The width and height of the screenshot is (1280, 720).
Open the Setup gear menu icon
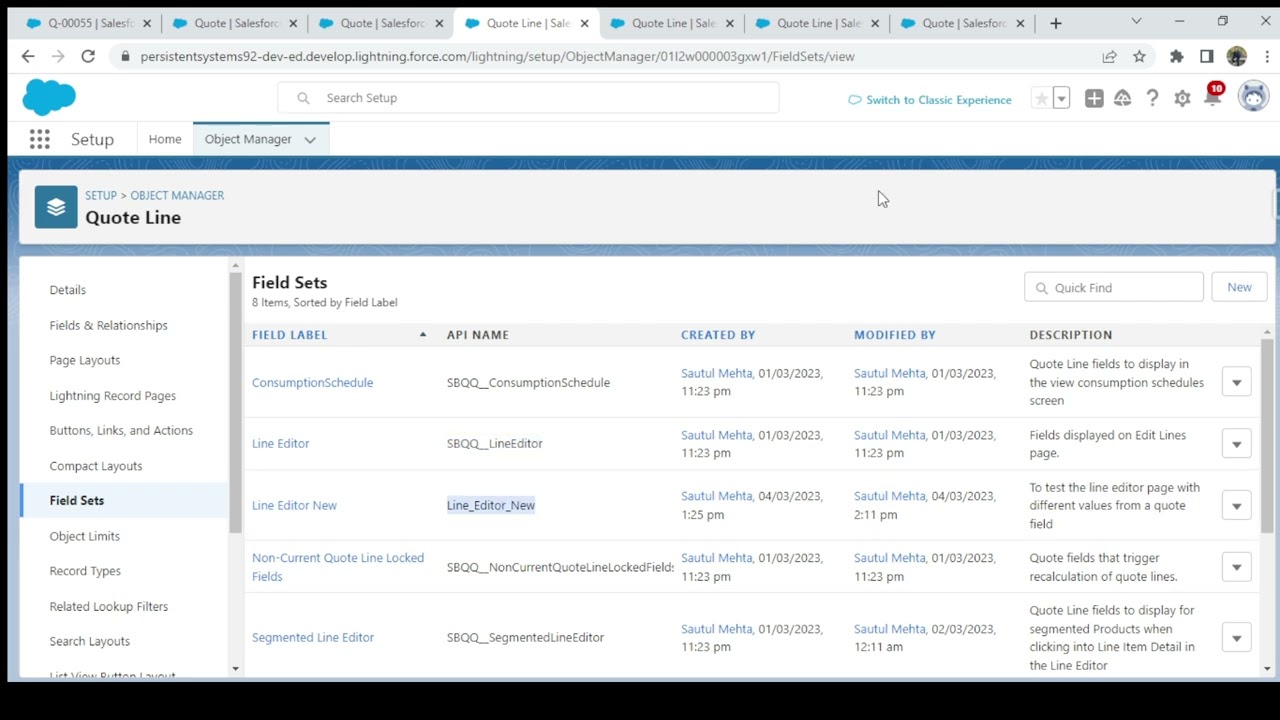coord(1183,98)
